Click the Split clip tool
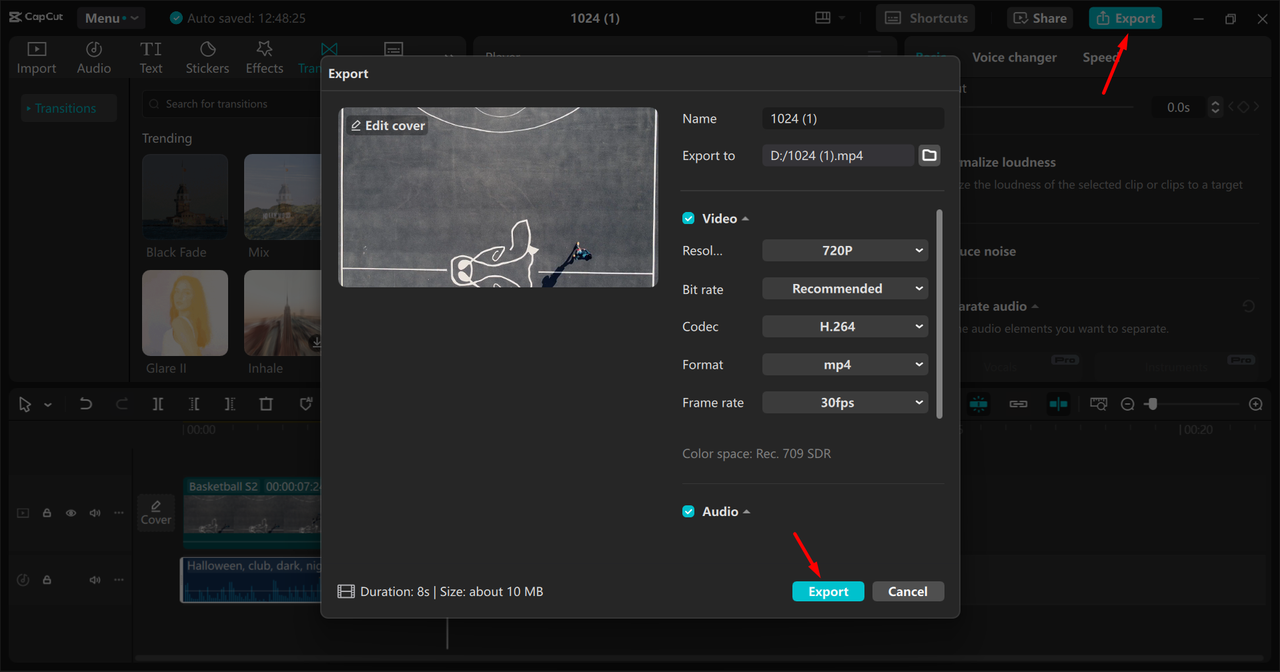Image resolution: width=1280 pixels, height=672 pixels. [x=158, y=404]
